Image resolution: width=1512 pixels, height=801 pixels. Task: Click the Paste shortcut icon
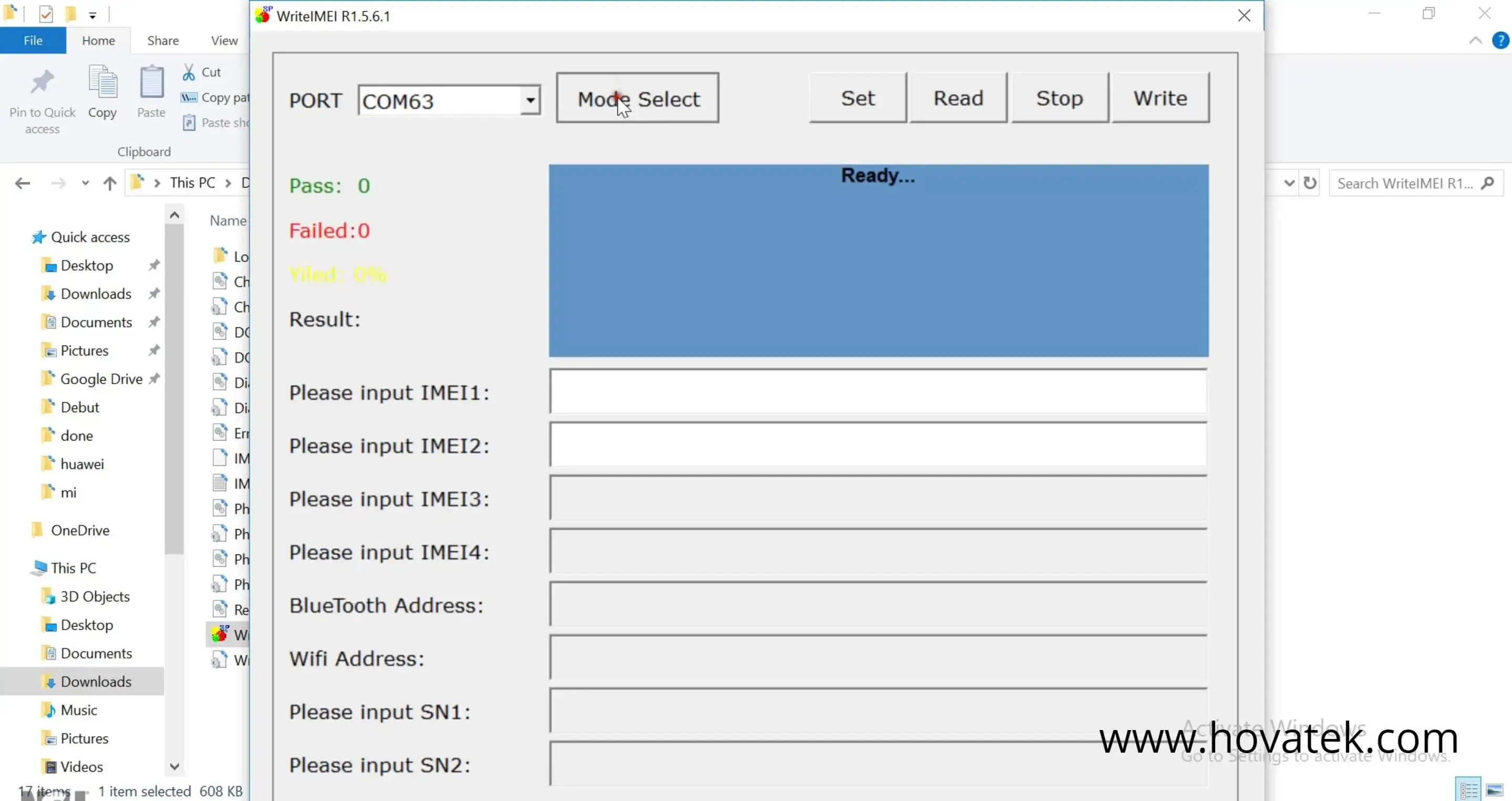point(189,122)
